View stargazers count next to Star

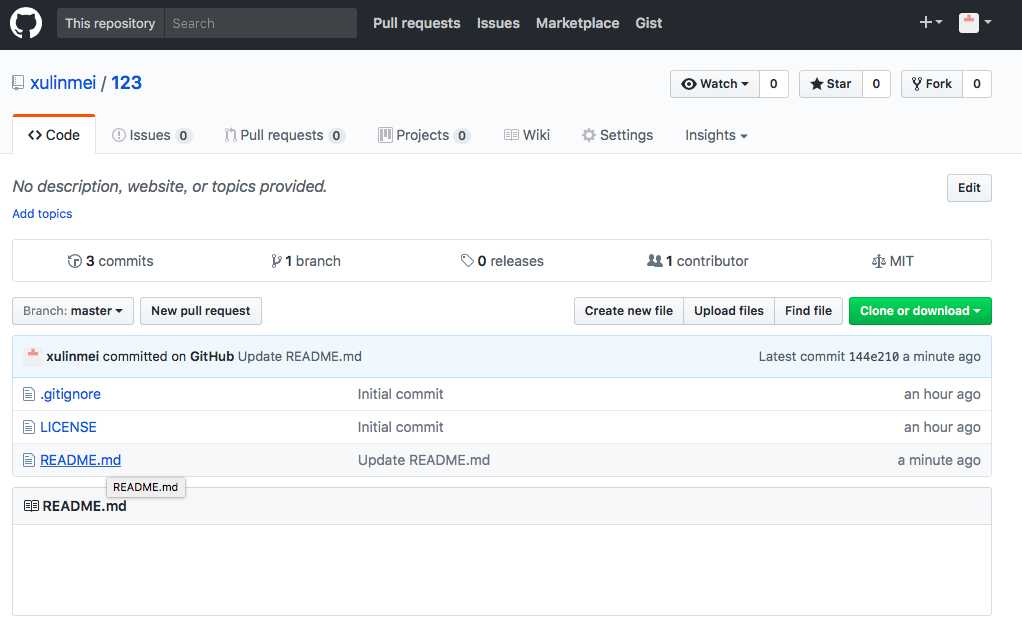click(x=876, y=83)
